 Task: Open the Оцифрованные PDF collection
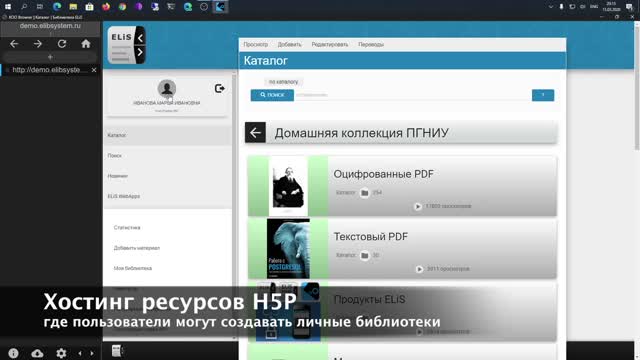pyautogui.click(x=383, y=174)
